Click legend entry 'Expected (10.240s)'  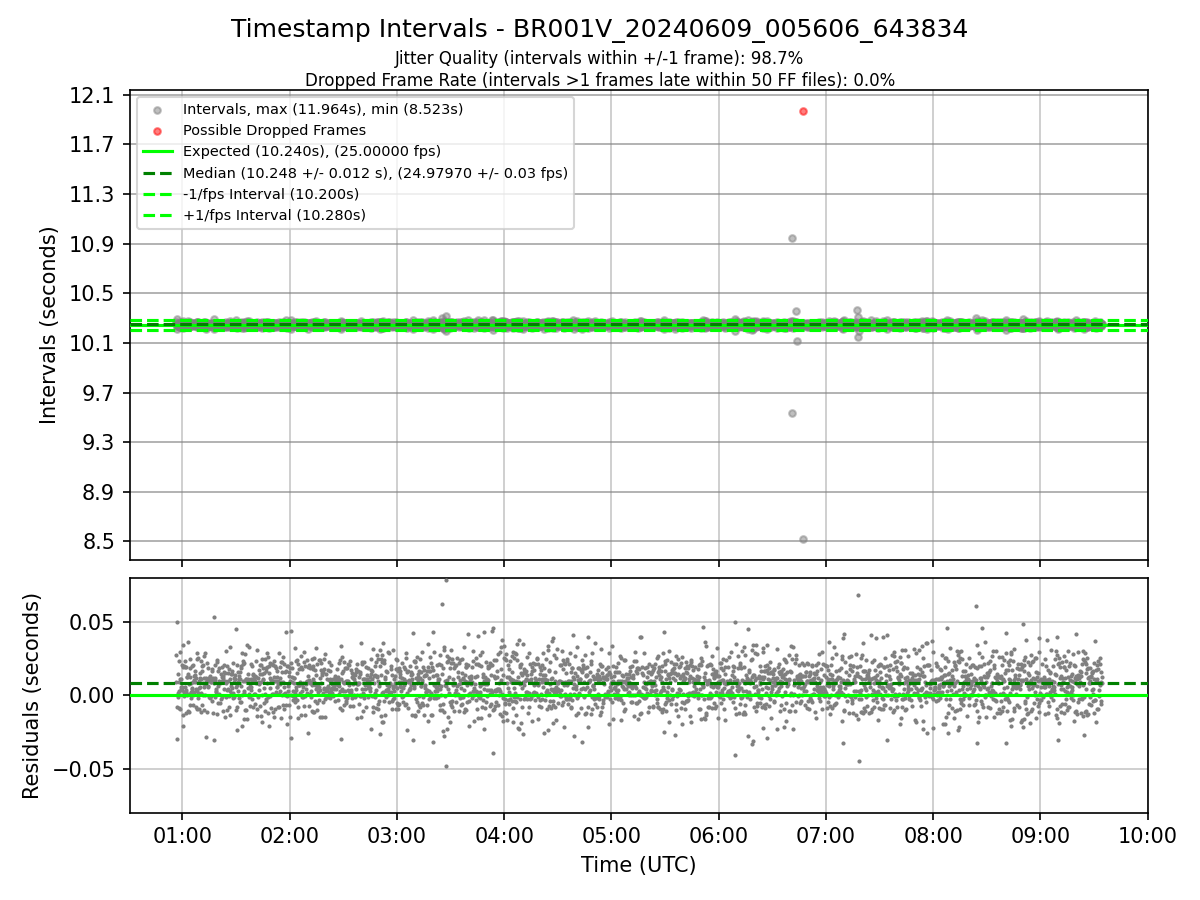311,151
